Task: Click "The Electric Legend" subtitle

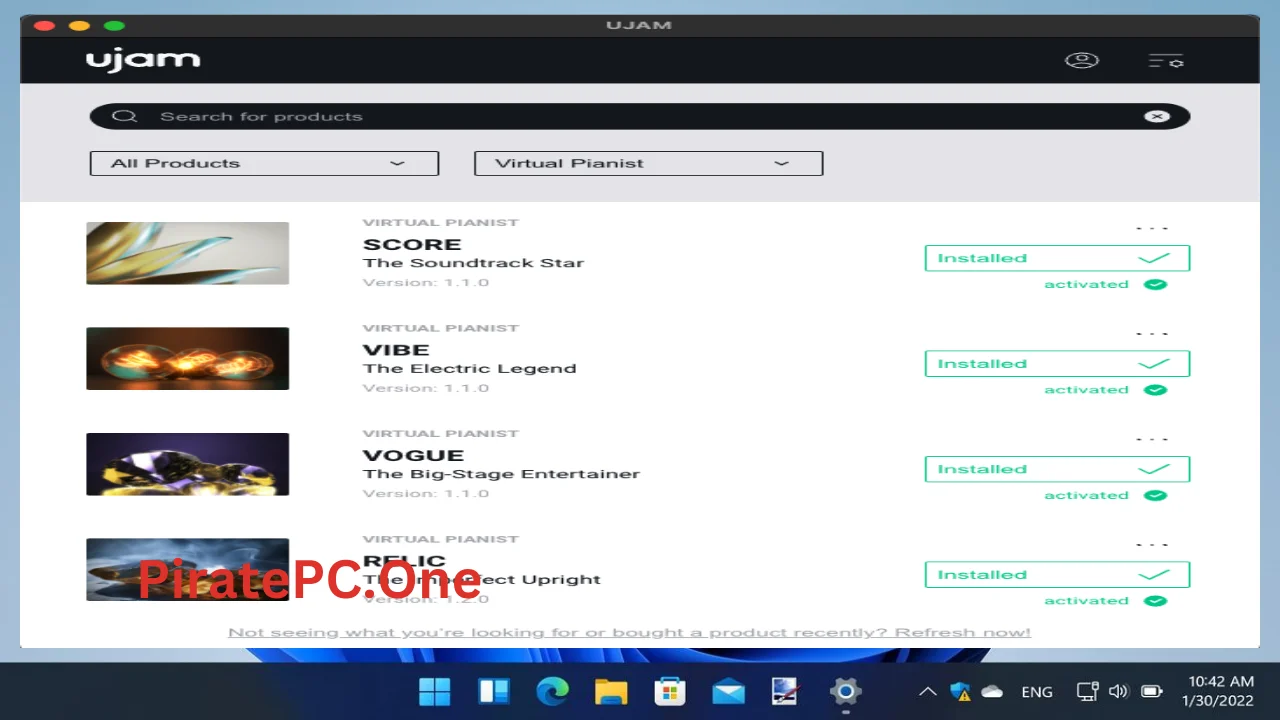Action: pos(470,368)
